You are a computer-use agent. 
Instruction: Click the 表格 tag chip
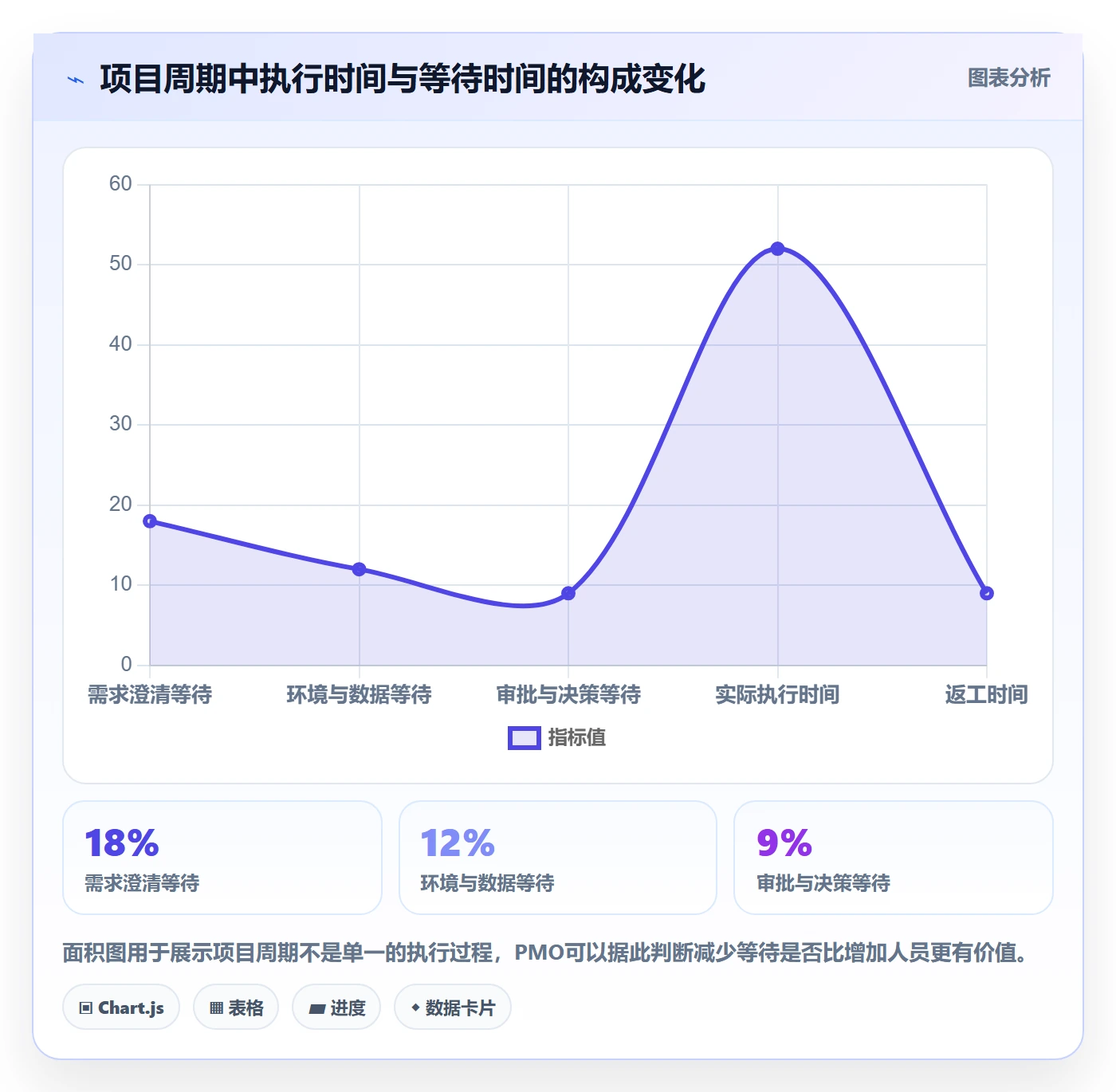tap(236, 1008)
